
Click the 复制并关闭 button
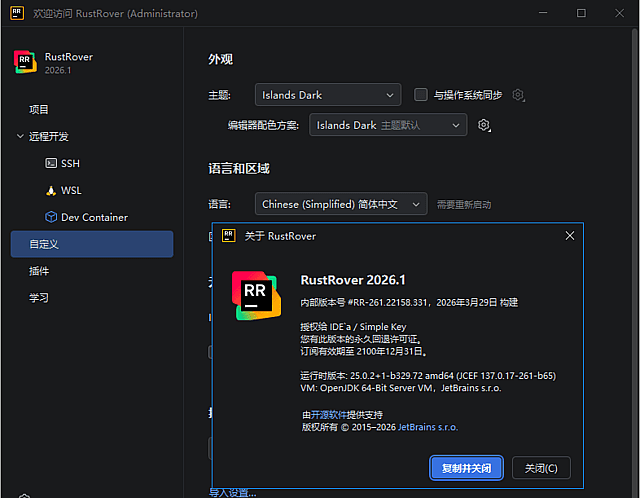tap(466, 468)
